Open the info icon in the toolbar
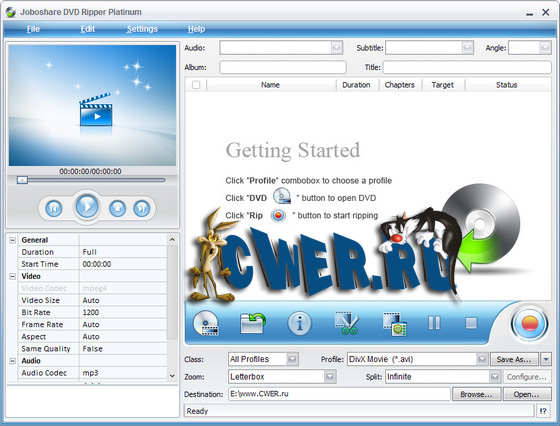The image size is (560, 426). tap(299, 323)
